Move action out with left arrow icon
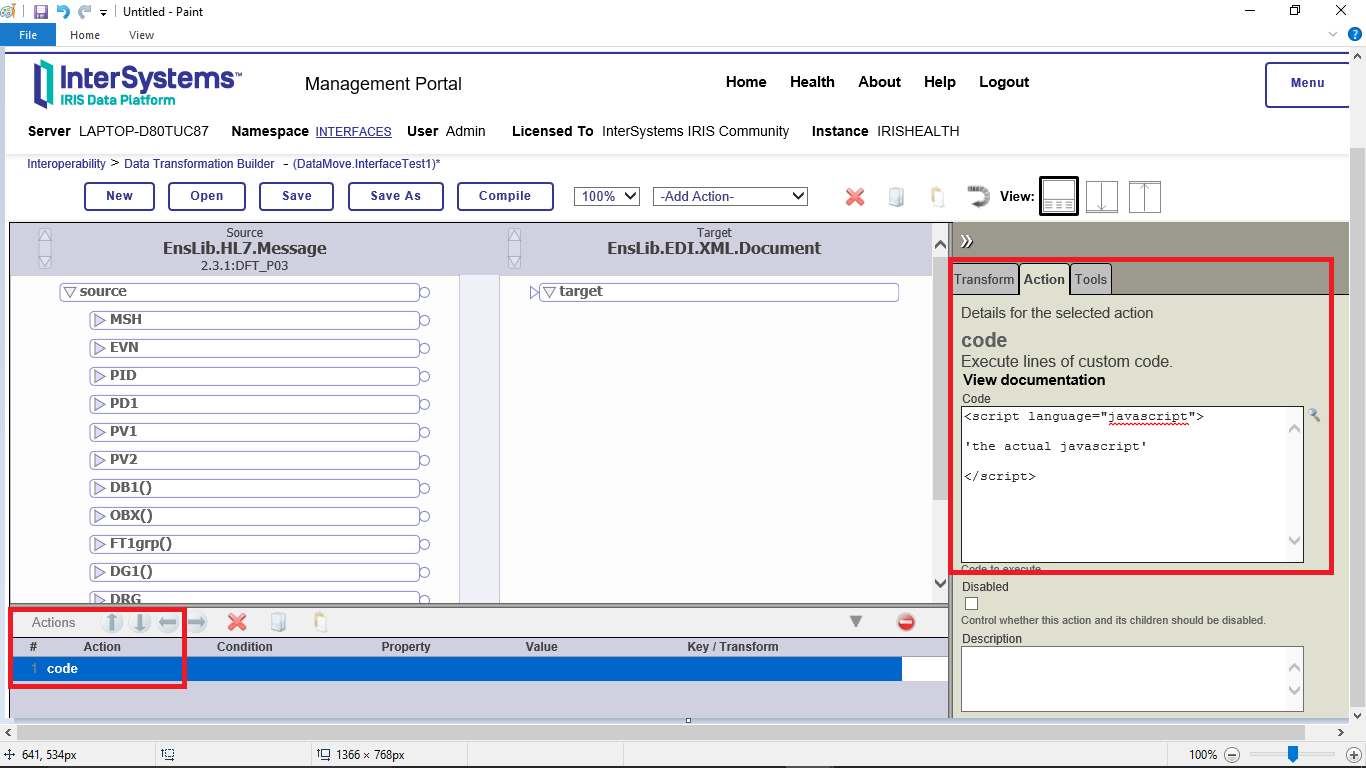 click(x=169, y=622)
